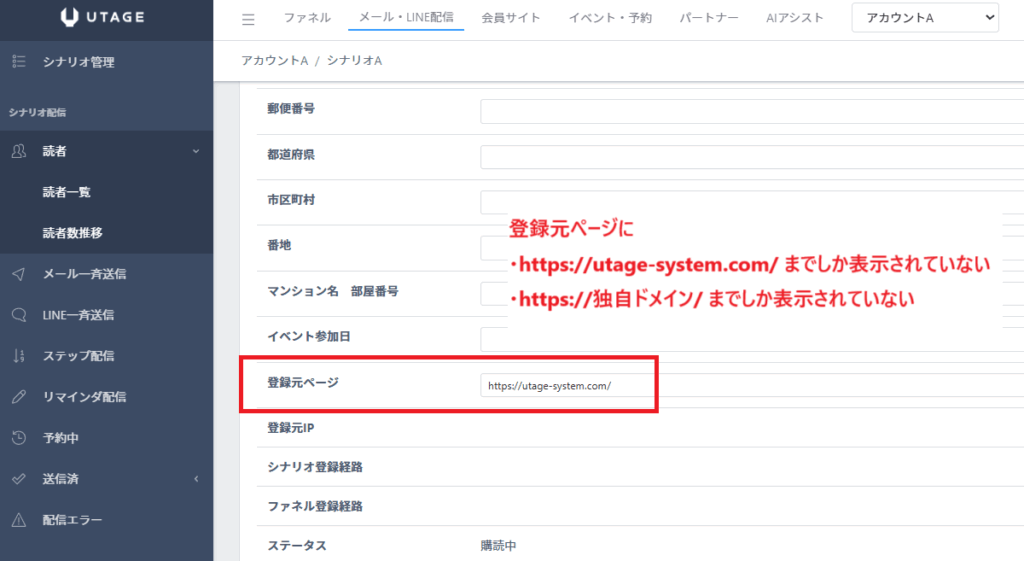Screen dimensions: 1024x561
Task: Click the ステータス label
Action: [x=296, y=545]
